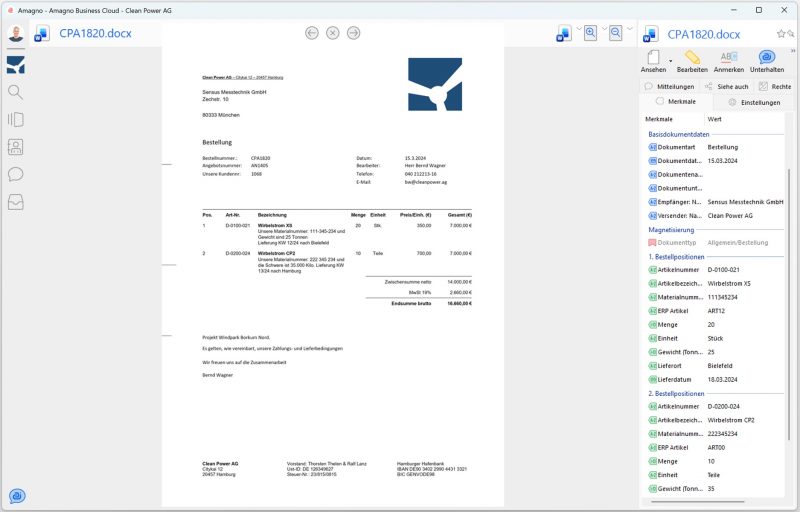Switch to Mitteilungen tab
Viewport: 800px width, 512px height.
[x=669, y=87]
